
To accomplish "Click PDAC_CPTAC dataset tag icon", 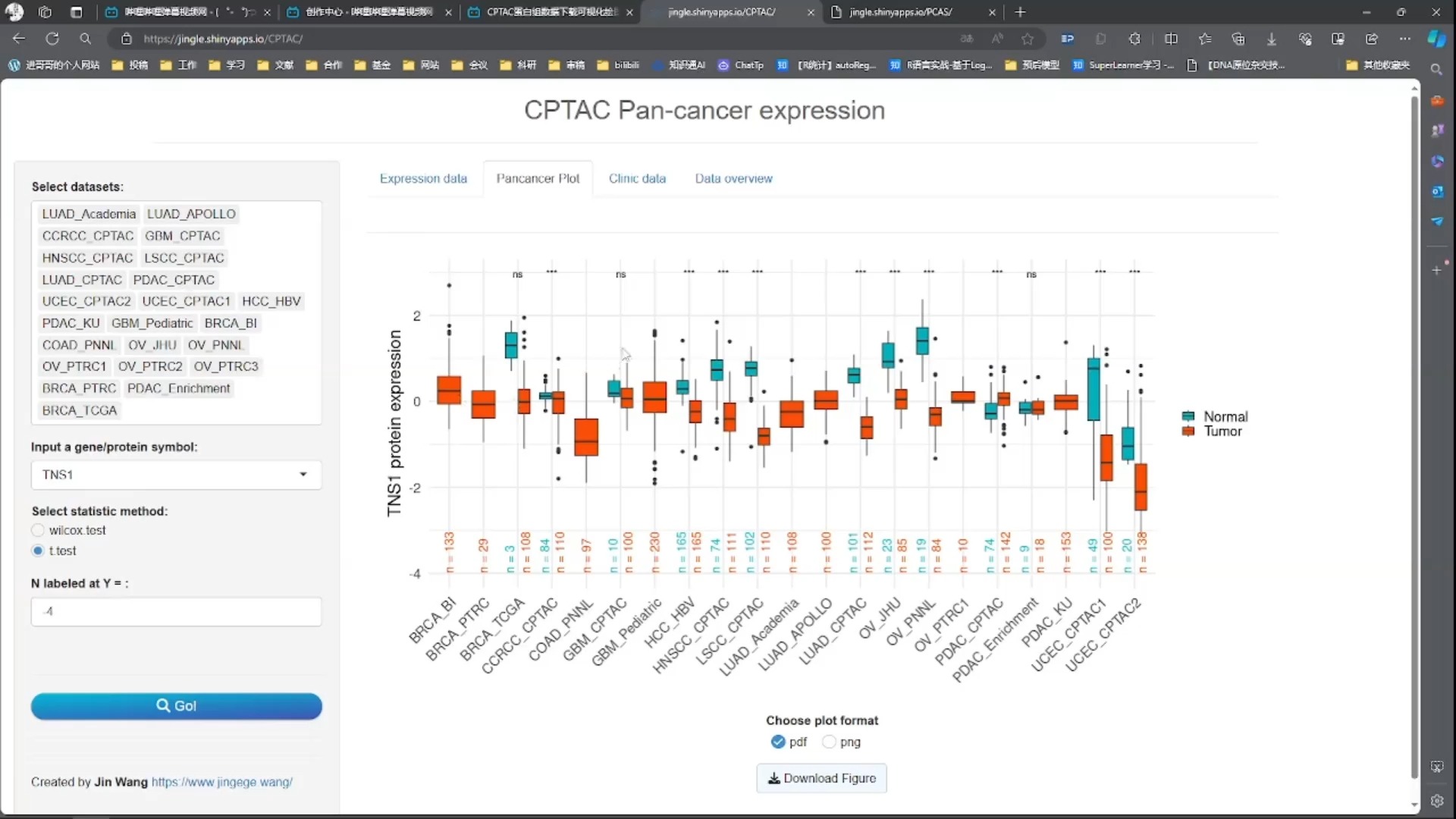I will pyautogui.click(x=173, y=279).
